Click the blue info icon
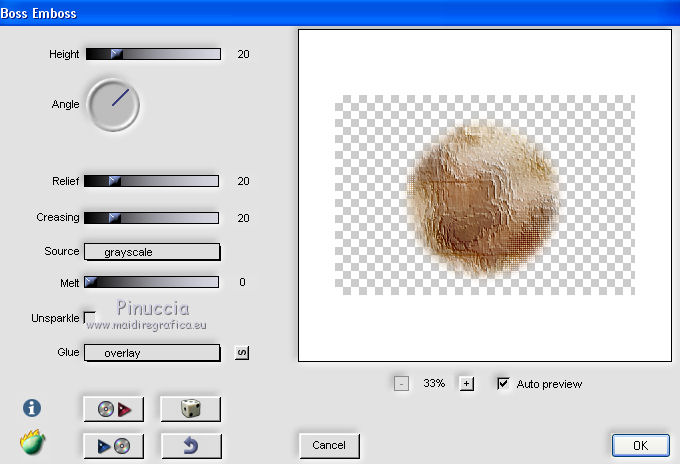The width and height of the screenshot is (680, 464). tap(32, 408)
